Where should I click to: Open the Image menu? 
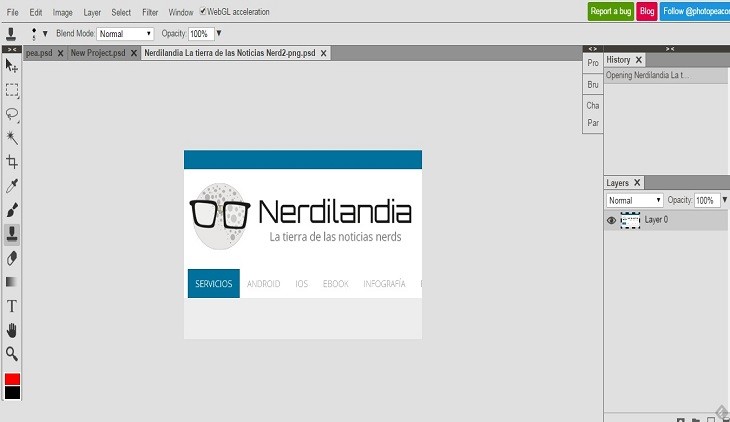[x=62, y=12]
